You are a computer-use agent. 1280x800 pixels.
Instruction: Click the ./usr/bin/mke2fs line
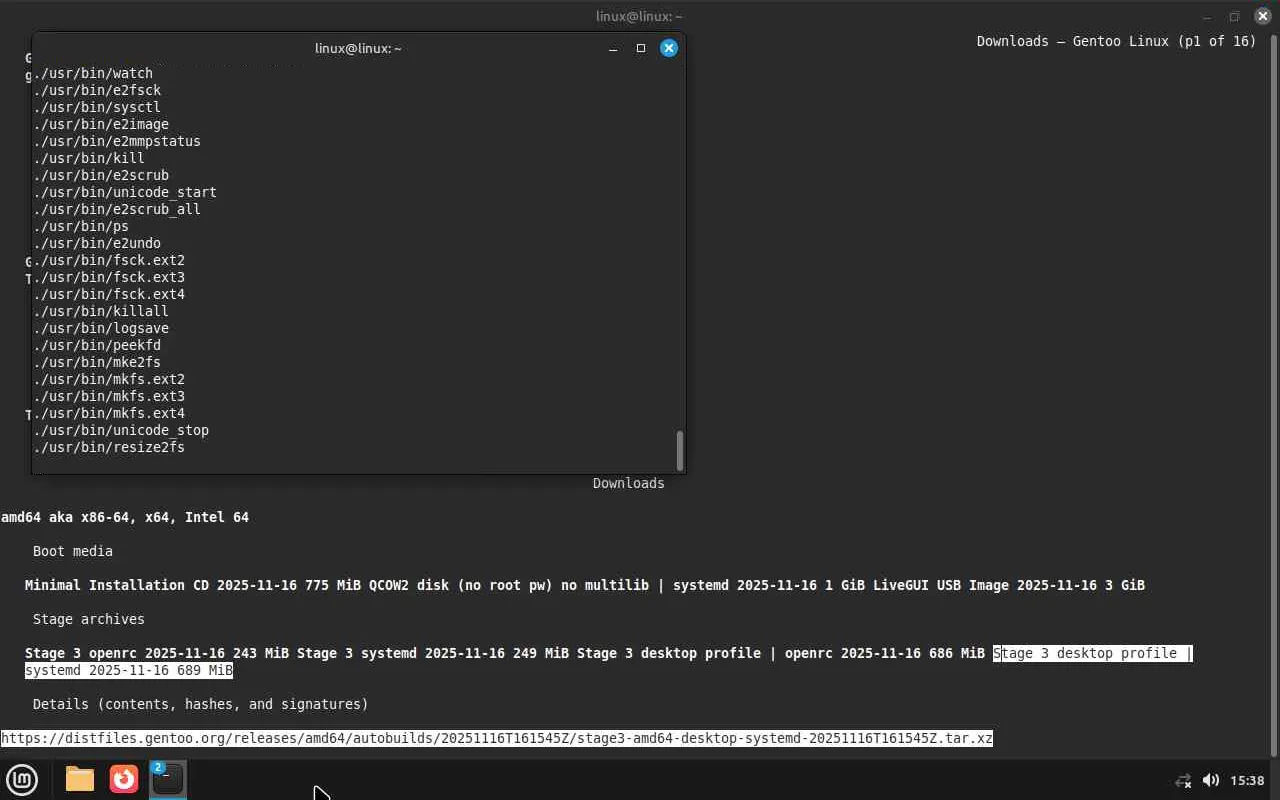[x=97, y=362]
